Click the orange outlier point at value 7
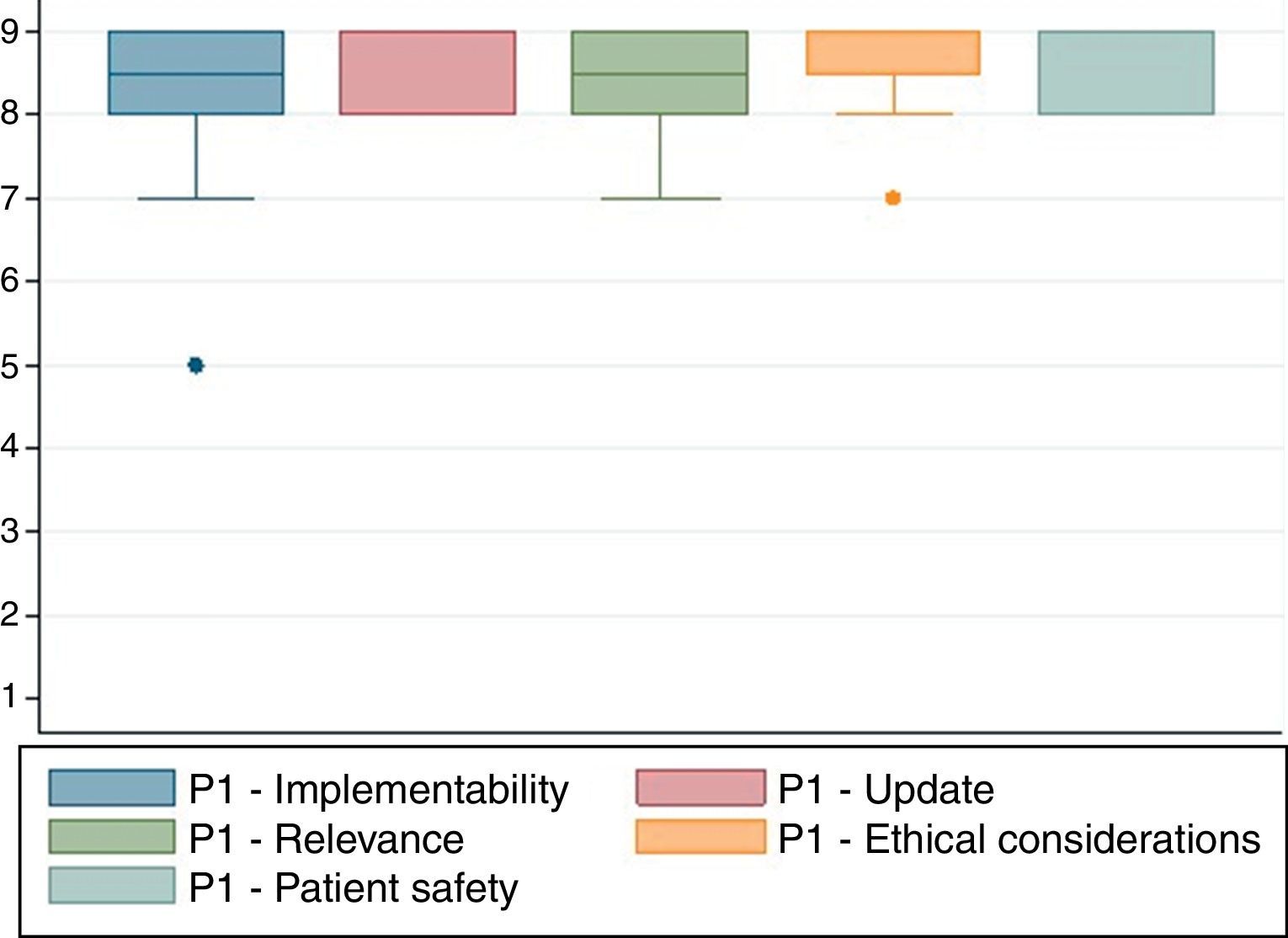The height and width of the screenshot is (938, 1288). (893, 198)
